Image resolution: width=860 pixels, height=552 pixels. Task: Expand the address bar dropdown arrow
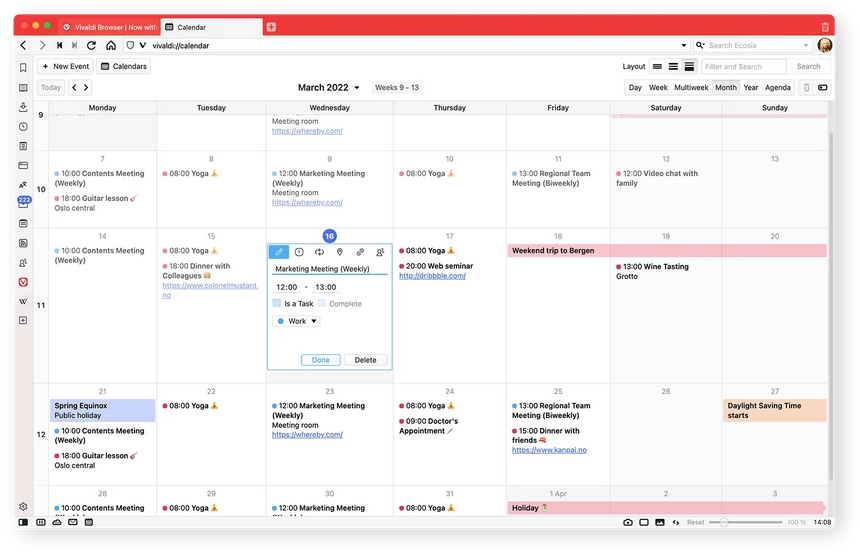(683, 46)
